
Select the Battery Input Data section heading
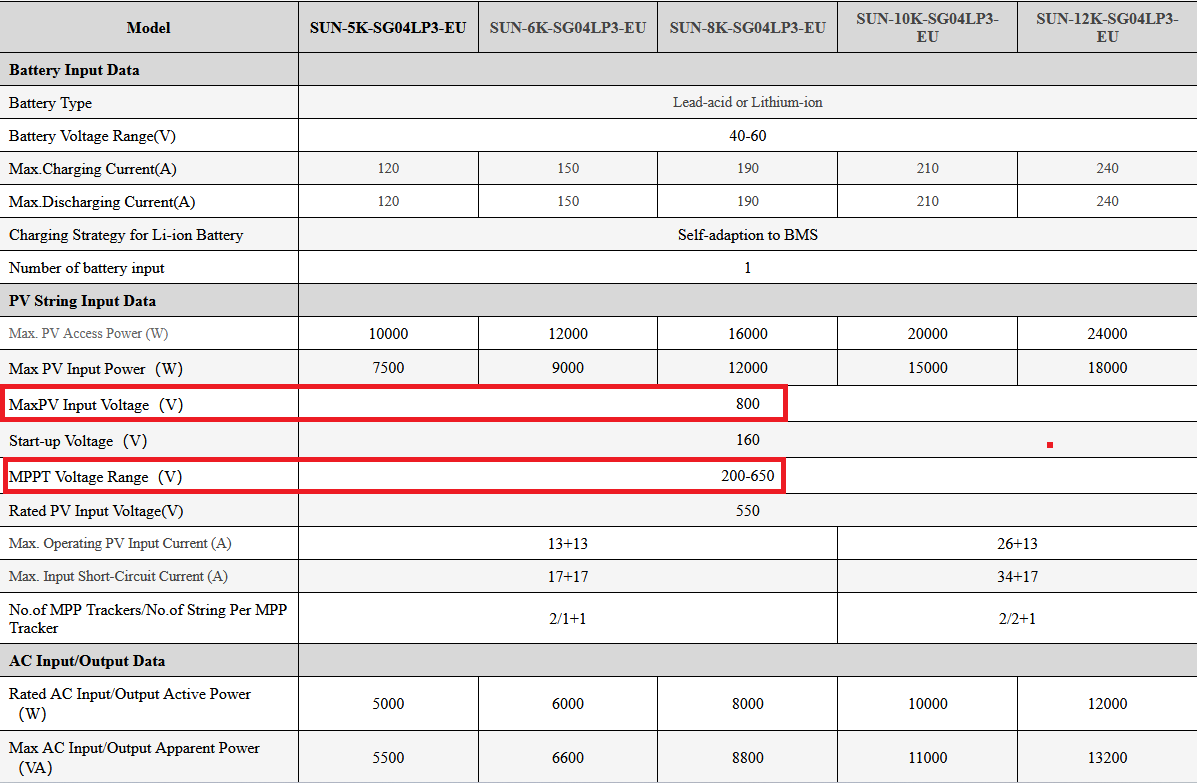coord(74,70)
